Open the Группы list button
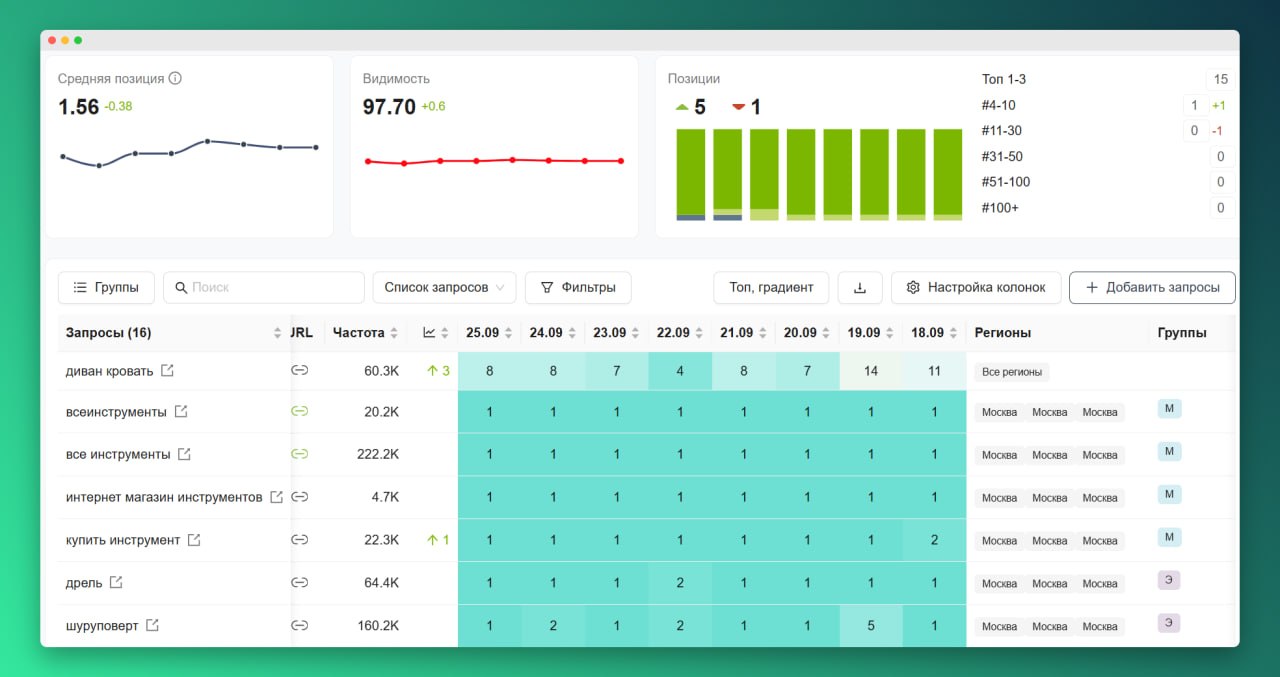Screen dimensions: 1280x677 click(106, 287)
